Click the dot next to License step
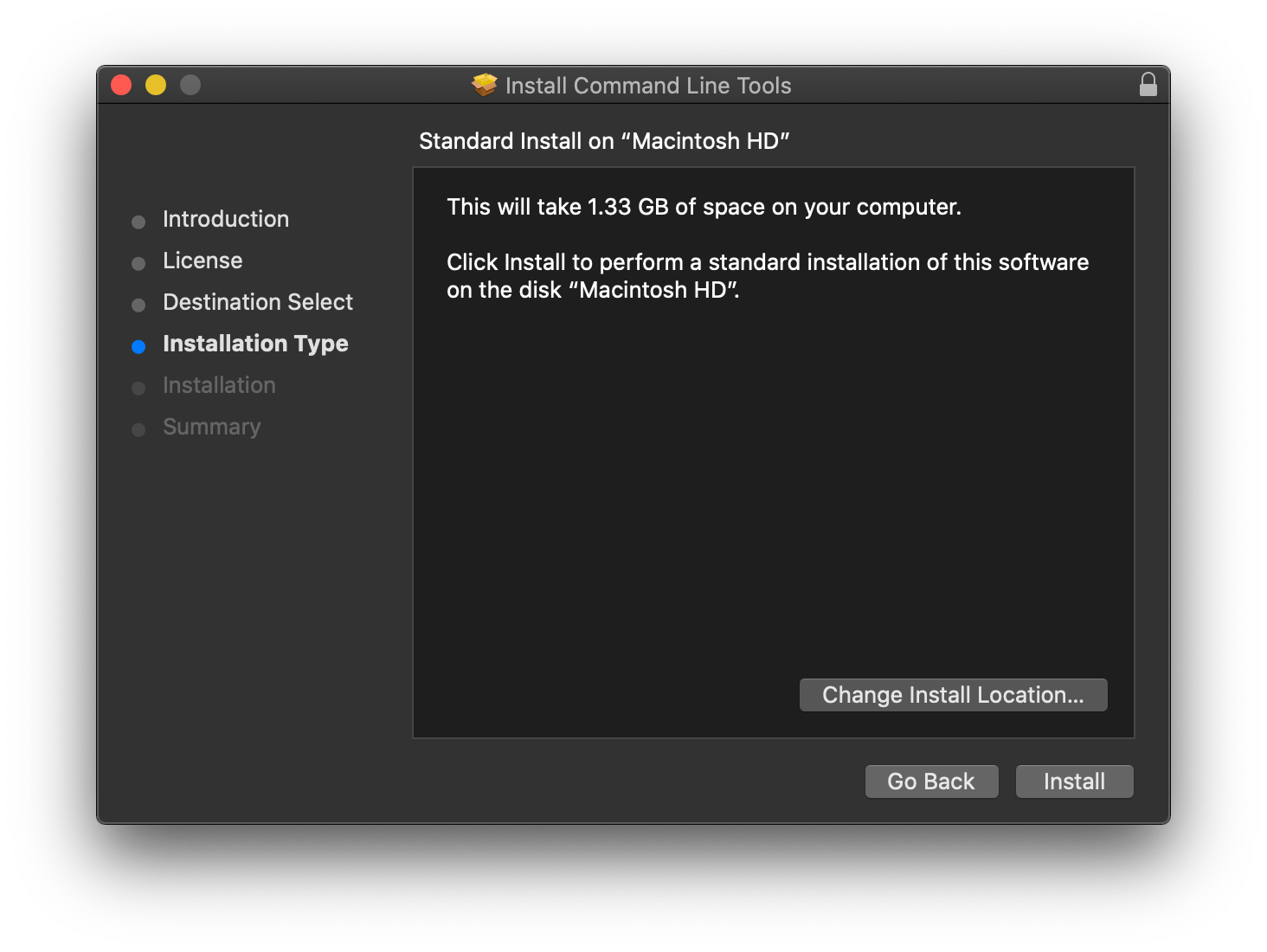1267x952 pixels. click(x=139, y=263)
